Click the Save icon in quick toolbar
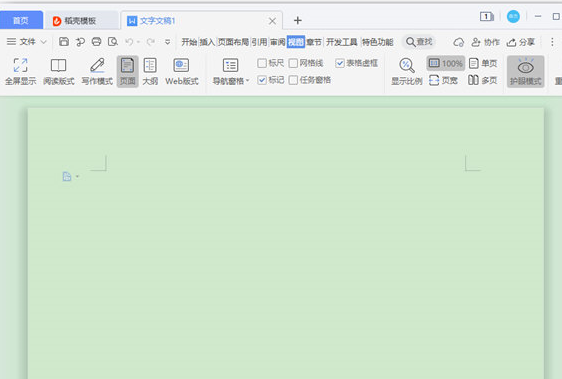The width and height of the screenshot is (562, 379). point(64,42)
